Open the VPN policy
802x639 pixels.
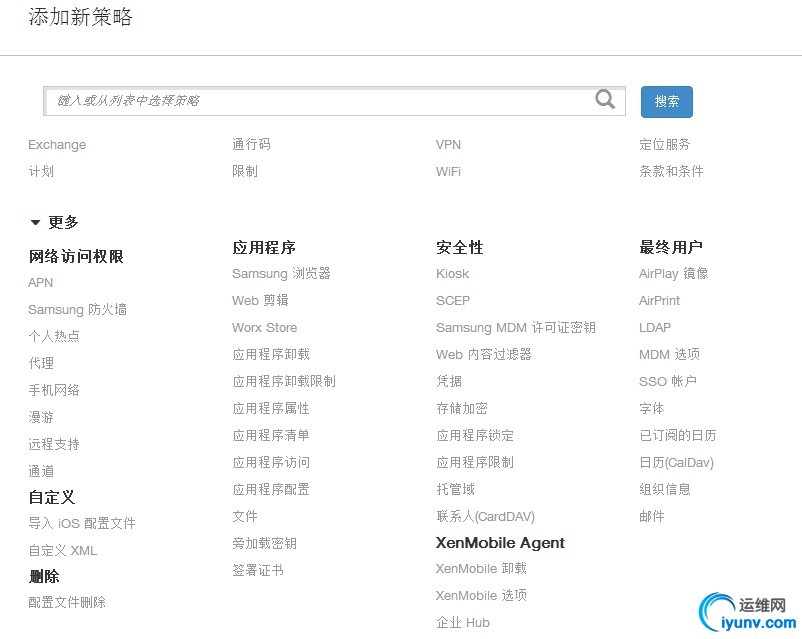pyautogui.click(x=449, y=145)
